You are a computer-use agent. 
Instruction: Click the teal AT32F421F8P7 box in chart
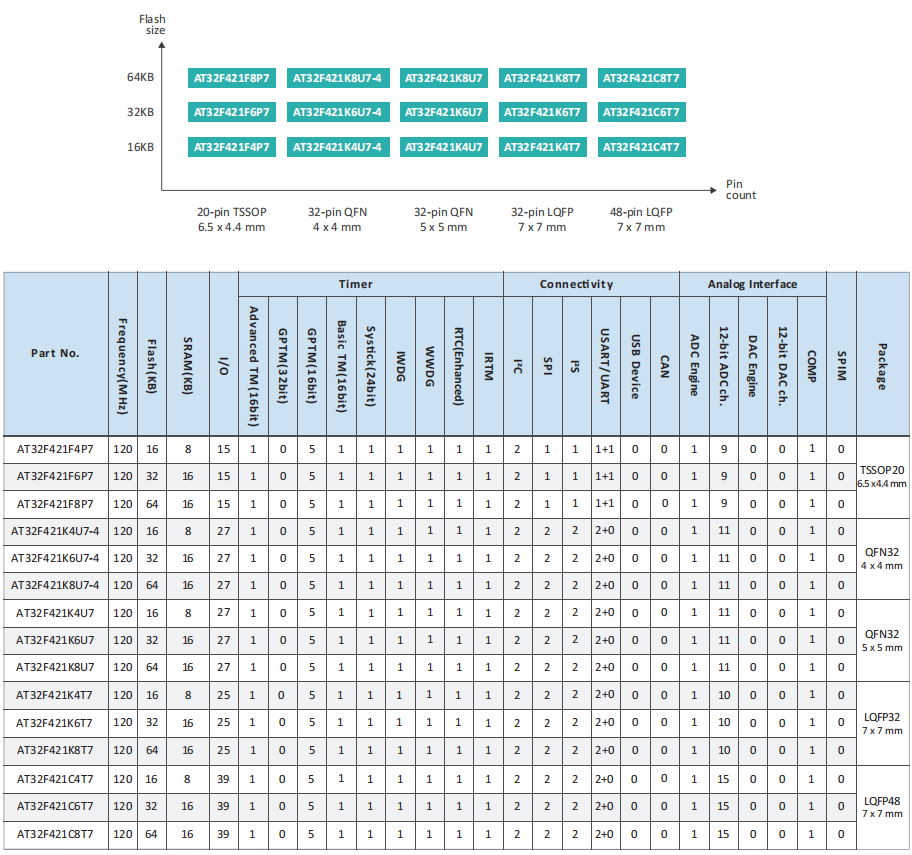coord(232,78)
